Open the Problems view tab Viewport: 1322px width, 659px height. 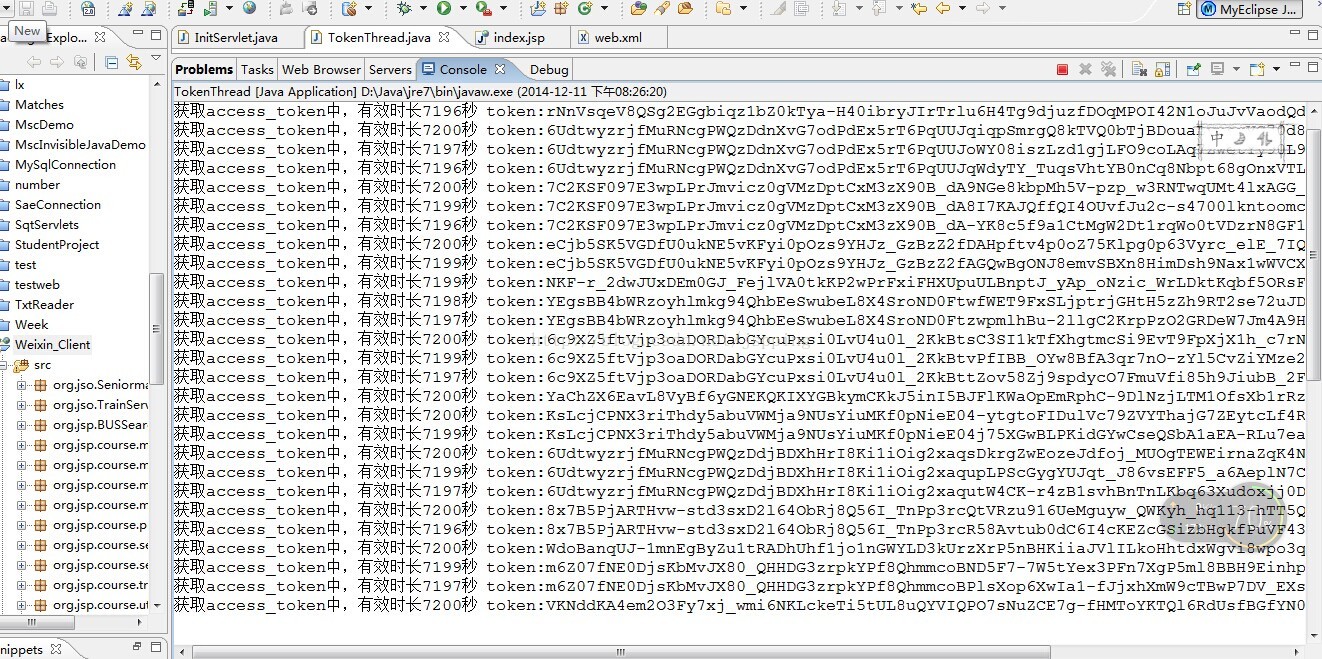point(204,69)
